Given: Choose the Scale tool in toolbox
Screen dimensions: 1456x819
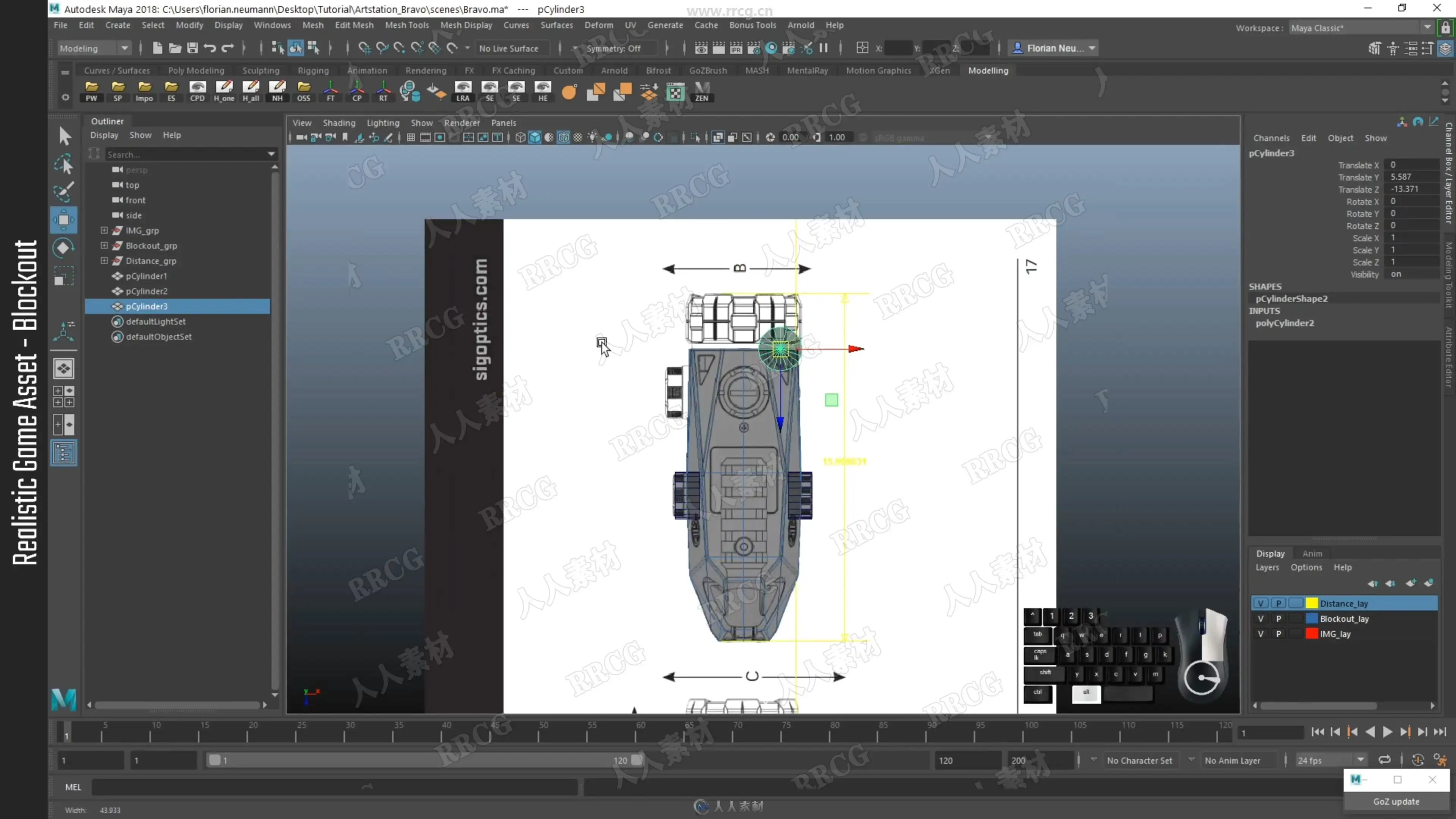Looking at the screenshot, I should (64, 276).
